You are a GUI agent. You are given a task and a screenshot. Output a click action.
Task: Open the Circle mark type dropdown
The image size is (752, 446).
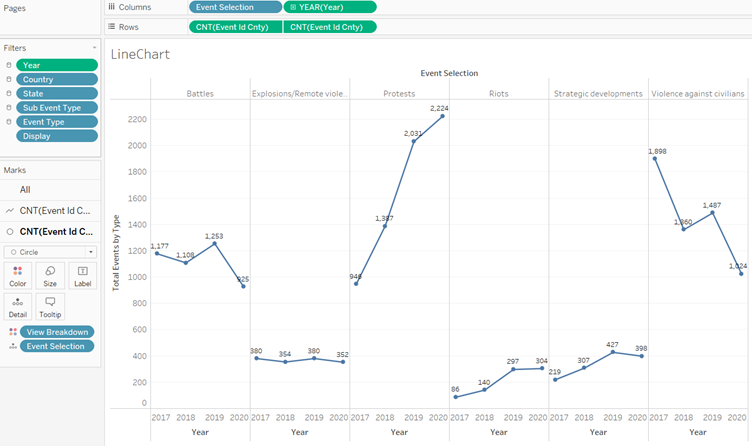(50, 252)
